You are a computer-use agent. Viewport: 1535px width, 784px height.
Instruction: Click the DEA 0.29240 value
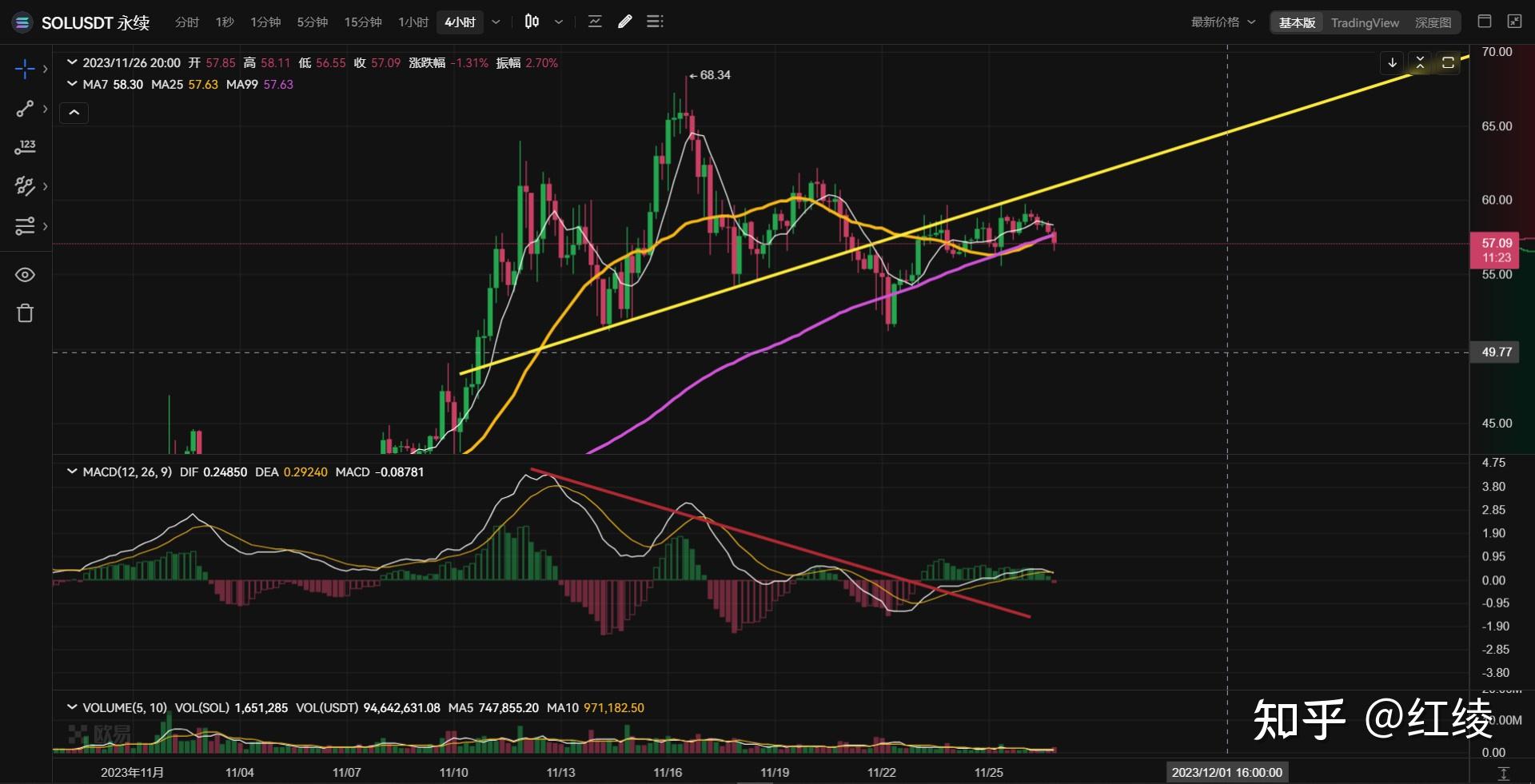pyautogui.click(x=291, y=472)
